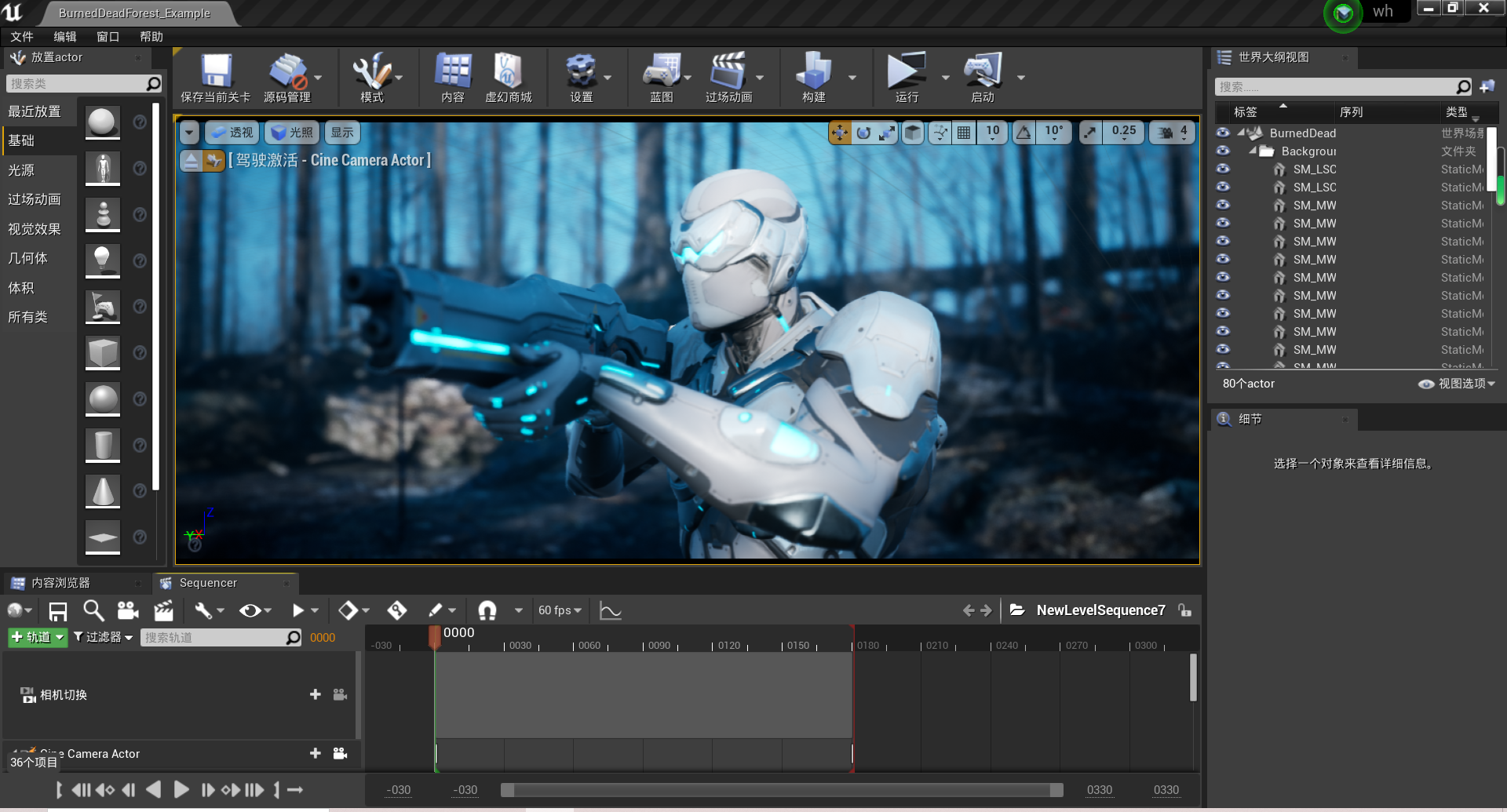1507x812 pixels.
Task: Toggle visibility of BurnedDead world row
Action: point(1223,133)
